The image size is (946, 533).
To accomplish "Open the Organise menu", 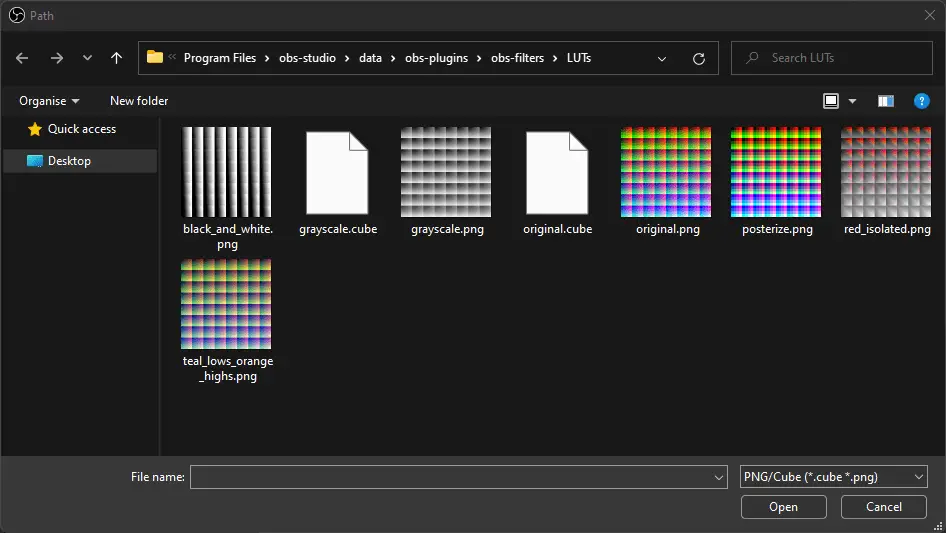I will [x=49, y=101].
